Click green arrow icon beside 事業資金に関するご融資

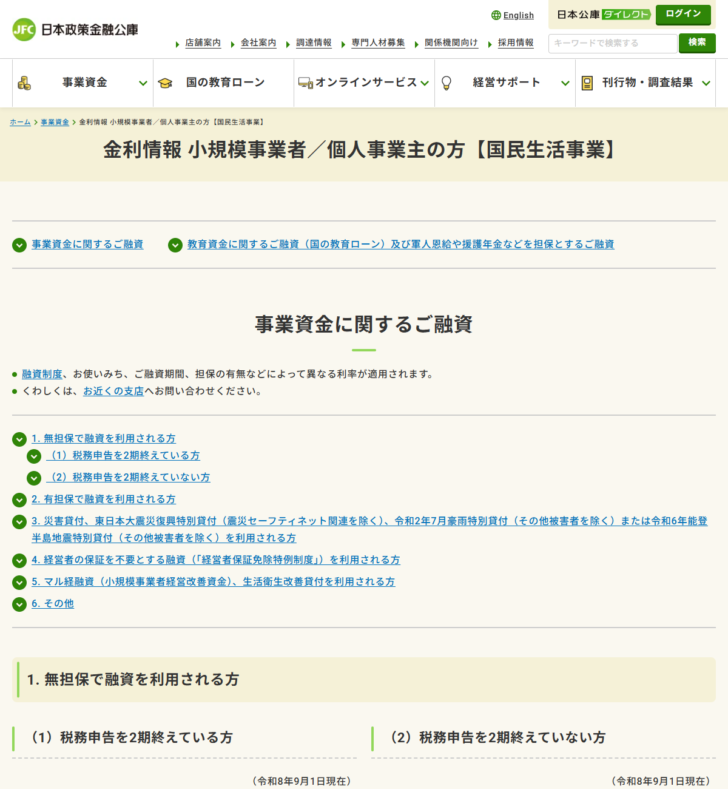pos(19,245)
